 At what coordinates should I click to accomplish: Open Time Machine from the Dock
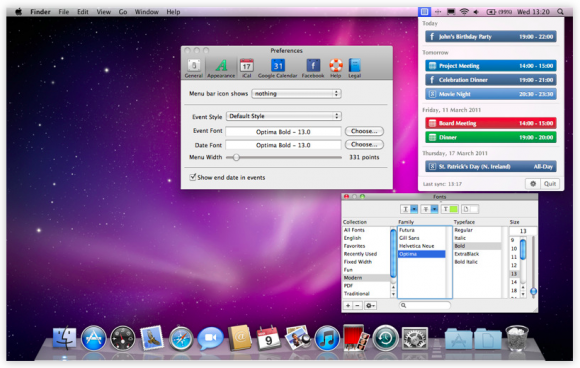385,338
